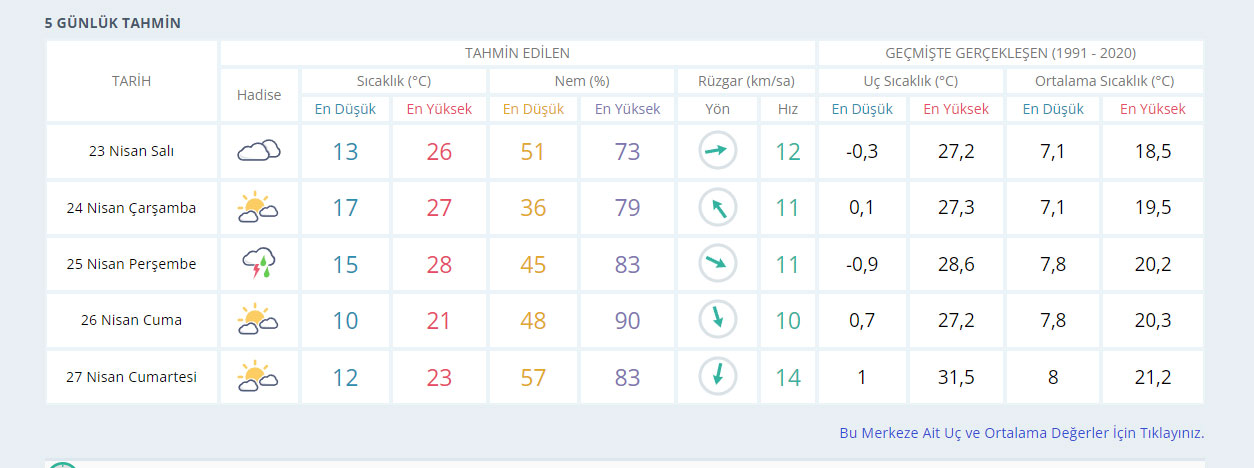The width and height of the screenshot is (1254, 468).
Task: Click the wind speed value 14
Action: 788,378
